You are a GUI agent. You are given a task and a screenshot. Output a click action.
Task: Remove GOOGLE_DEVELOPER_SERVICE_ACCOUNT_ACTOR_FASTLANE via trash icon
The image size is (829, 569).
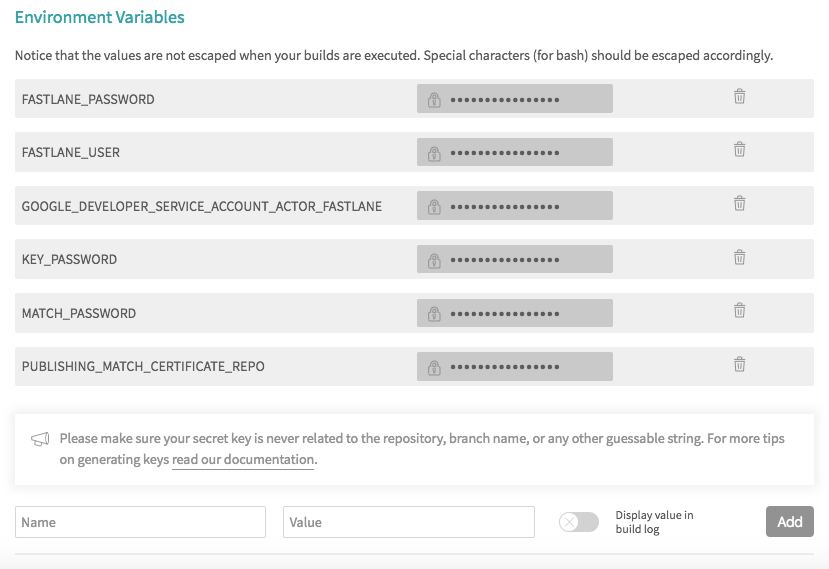(739, 203)
